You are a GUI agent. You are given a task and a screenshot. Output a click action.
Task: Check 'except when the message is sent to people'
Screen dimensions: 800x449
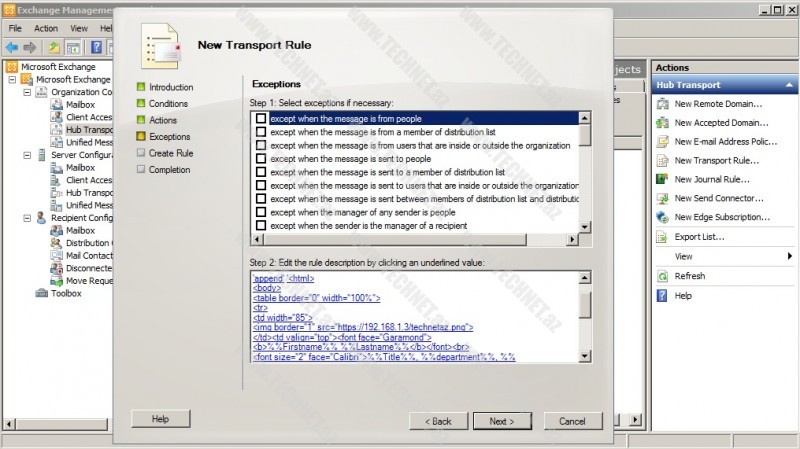(261, 159)
